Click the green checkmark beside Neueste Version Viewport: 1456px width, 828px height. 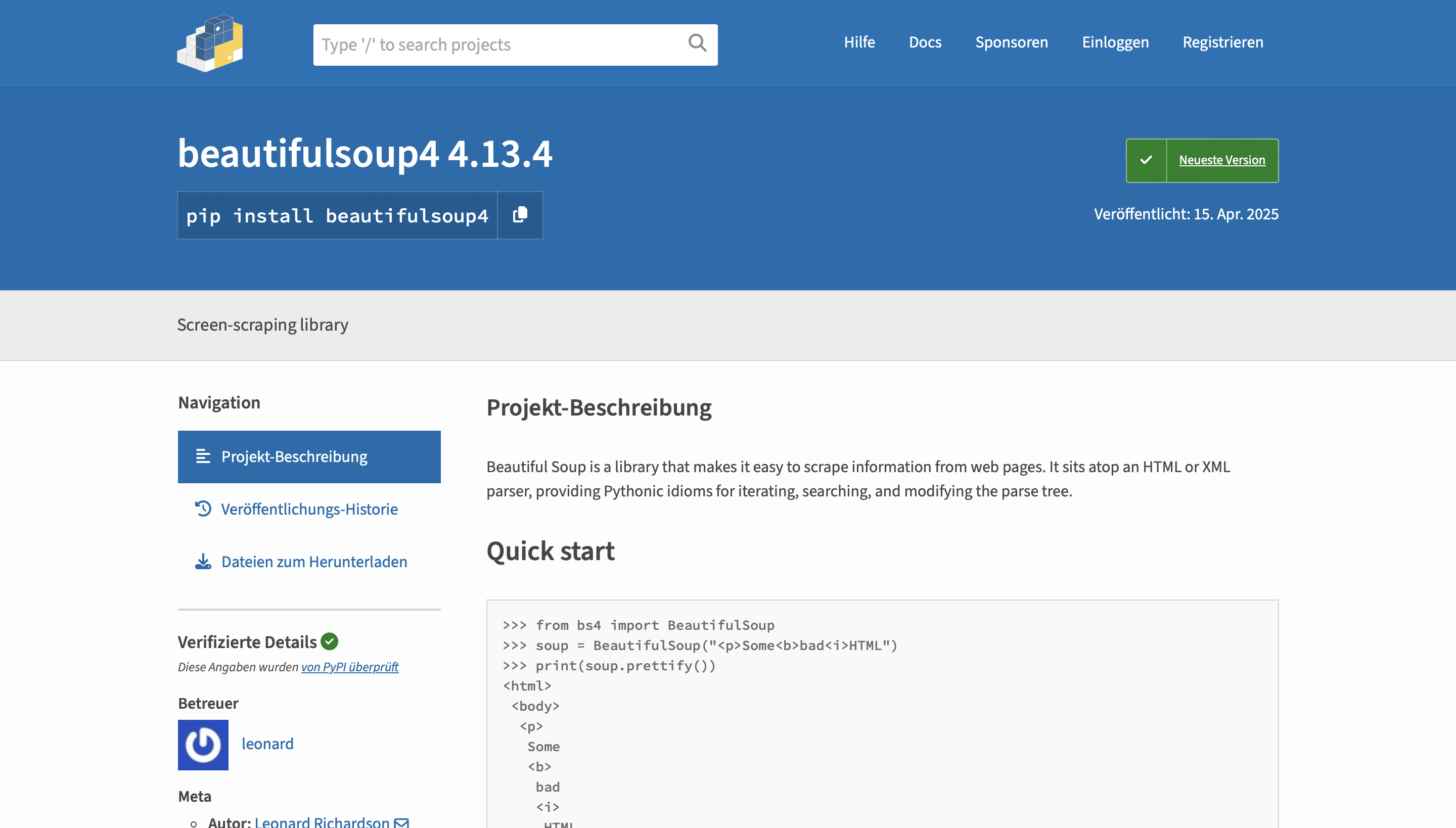1146,160
